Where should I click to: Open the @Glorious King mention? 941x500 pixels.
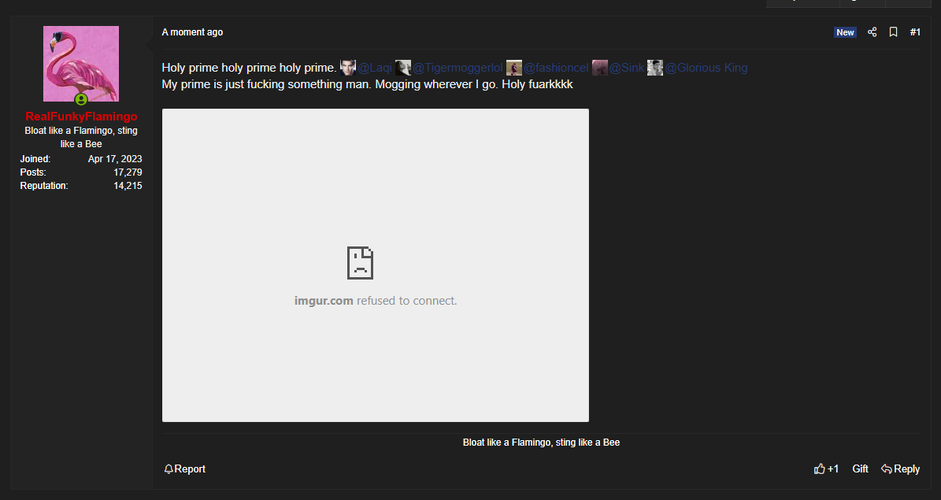[x=706, y=68]
